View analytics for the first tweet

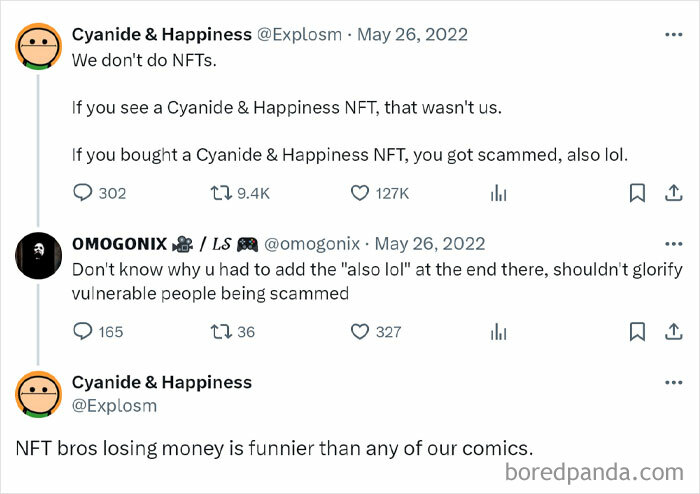click(x=499, y=193)
